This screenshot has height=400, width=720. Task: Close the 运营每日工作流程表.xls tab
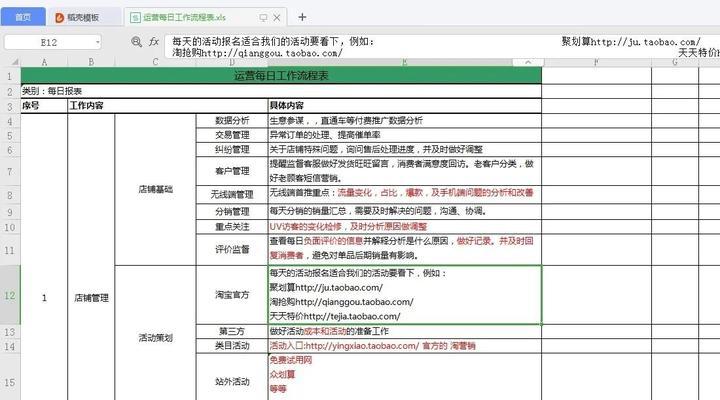(x=277, y=17)
